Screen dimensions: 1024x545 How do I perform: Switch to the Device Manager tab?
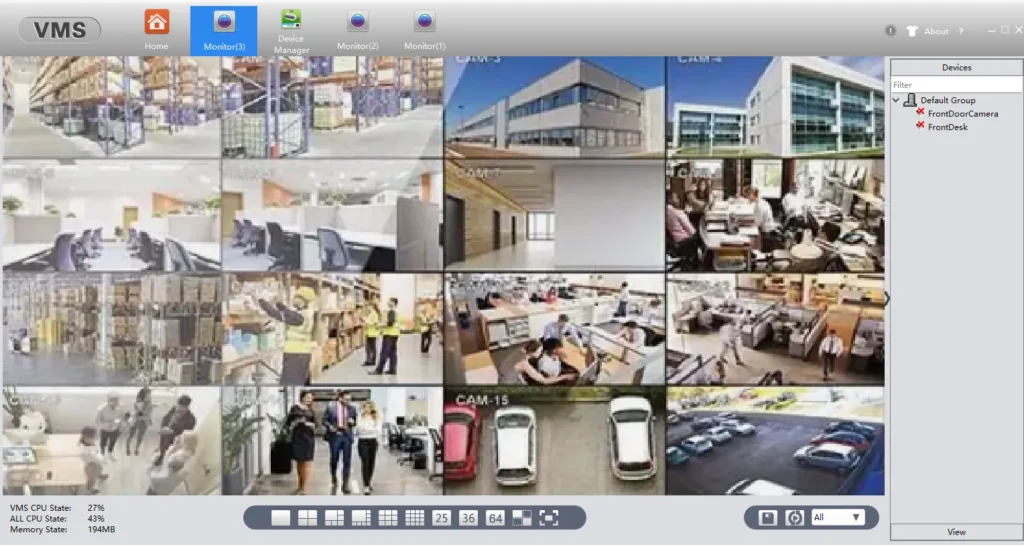291,30
